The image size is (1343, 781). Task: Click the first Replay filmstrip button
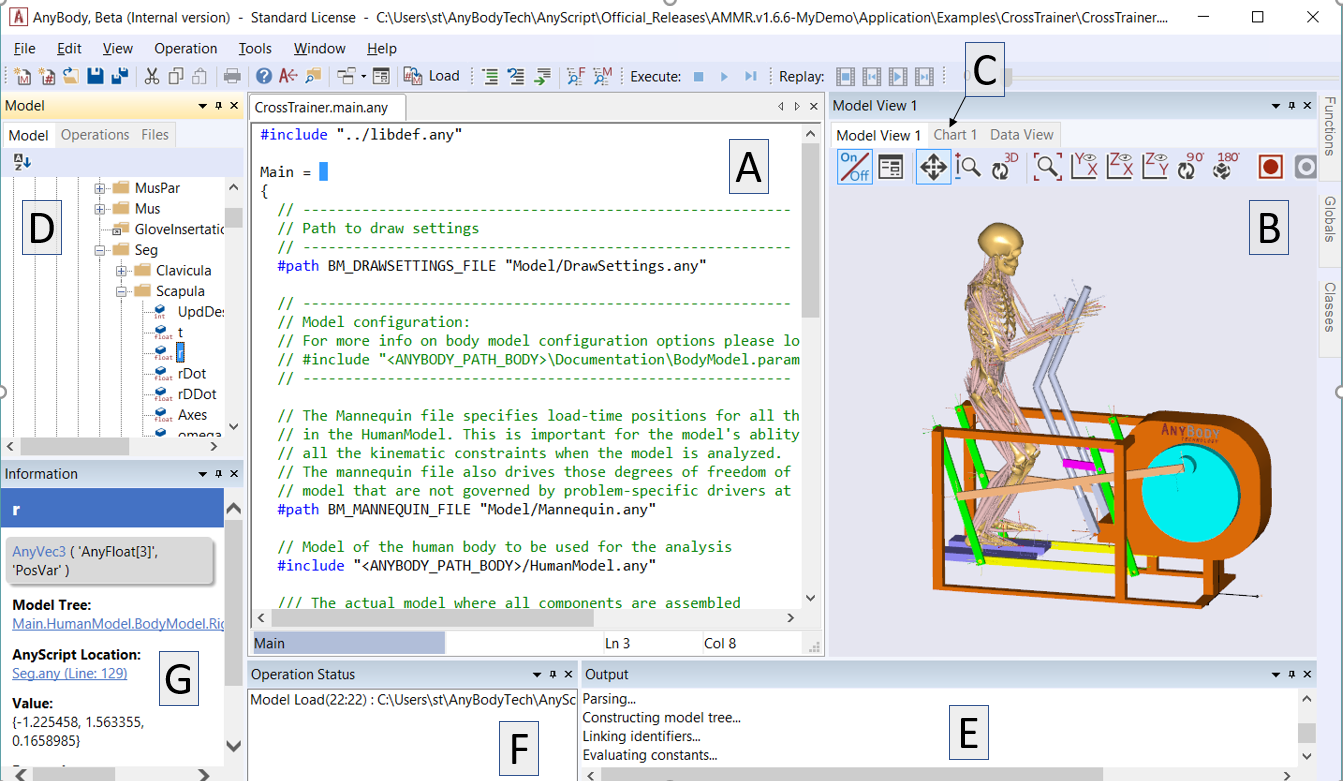[x=845, y=76]
